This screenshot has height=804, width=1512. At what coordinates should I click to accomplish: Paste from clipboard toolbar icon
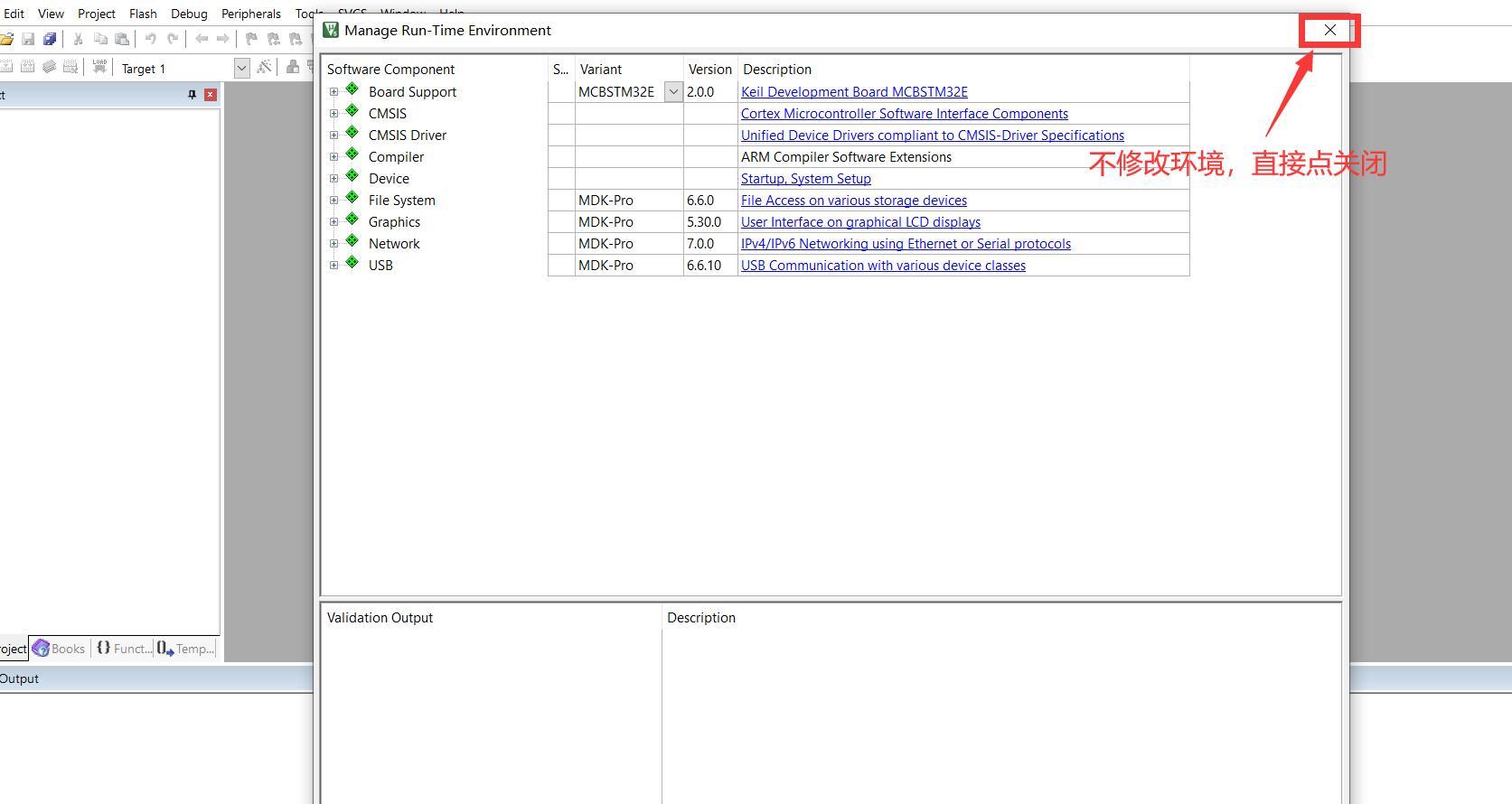[122, 39]
